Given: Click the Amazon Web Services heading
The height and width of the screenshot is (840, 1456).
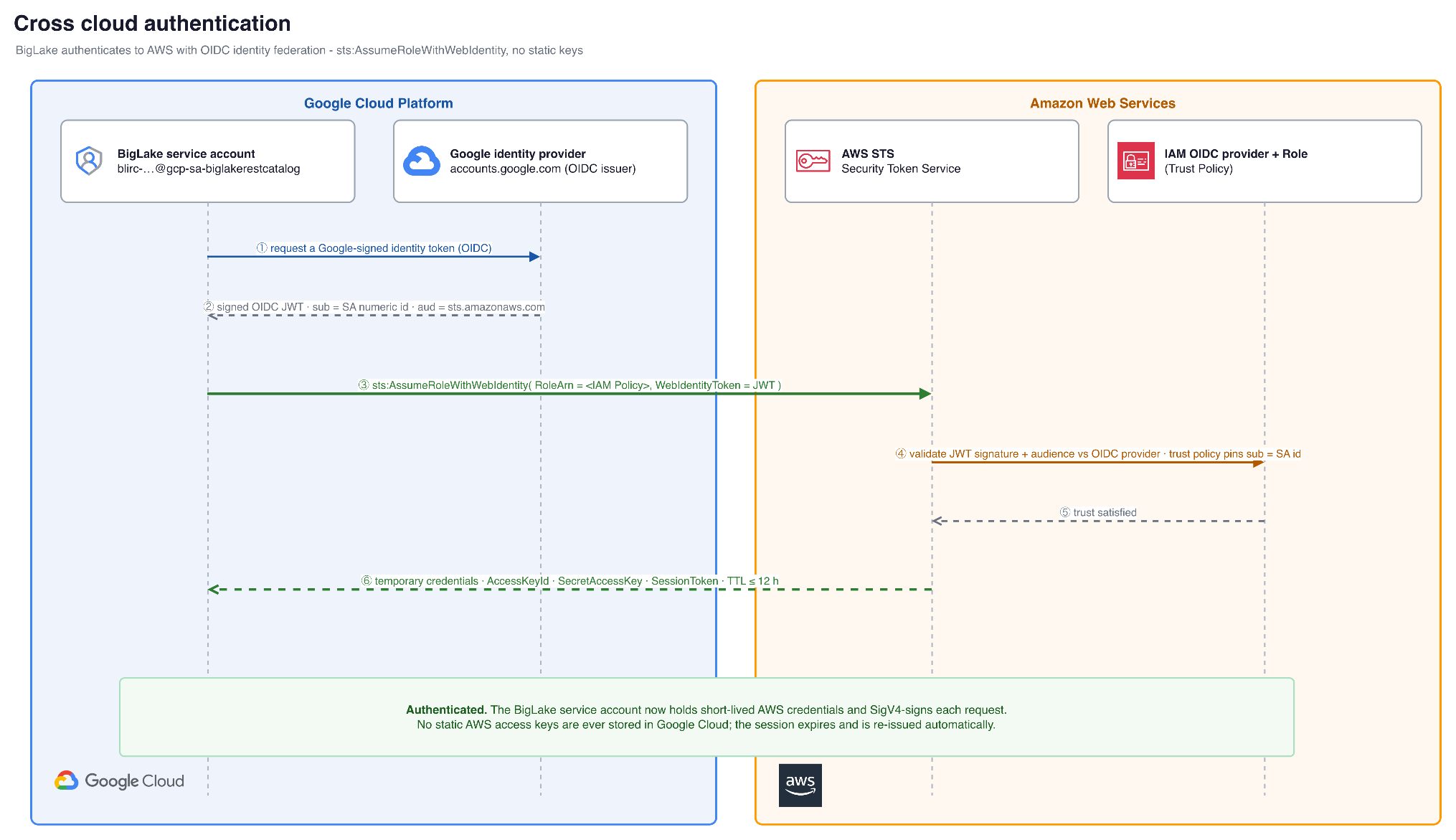Looking at the screenshot, I should [1102, 103].
